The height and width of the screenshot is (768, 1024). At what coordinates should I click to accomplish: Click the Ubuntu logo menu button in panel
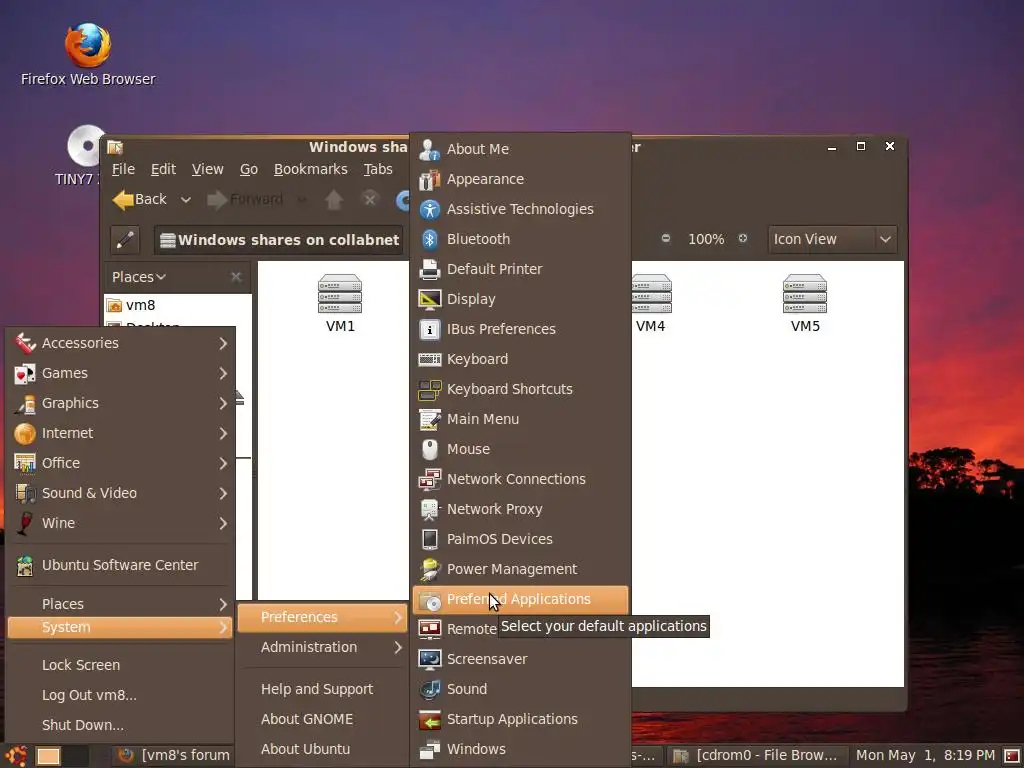pyautogui.click(x=16, y=756)
